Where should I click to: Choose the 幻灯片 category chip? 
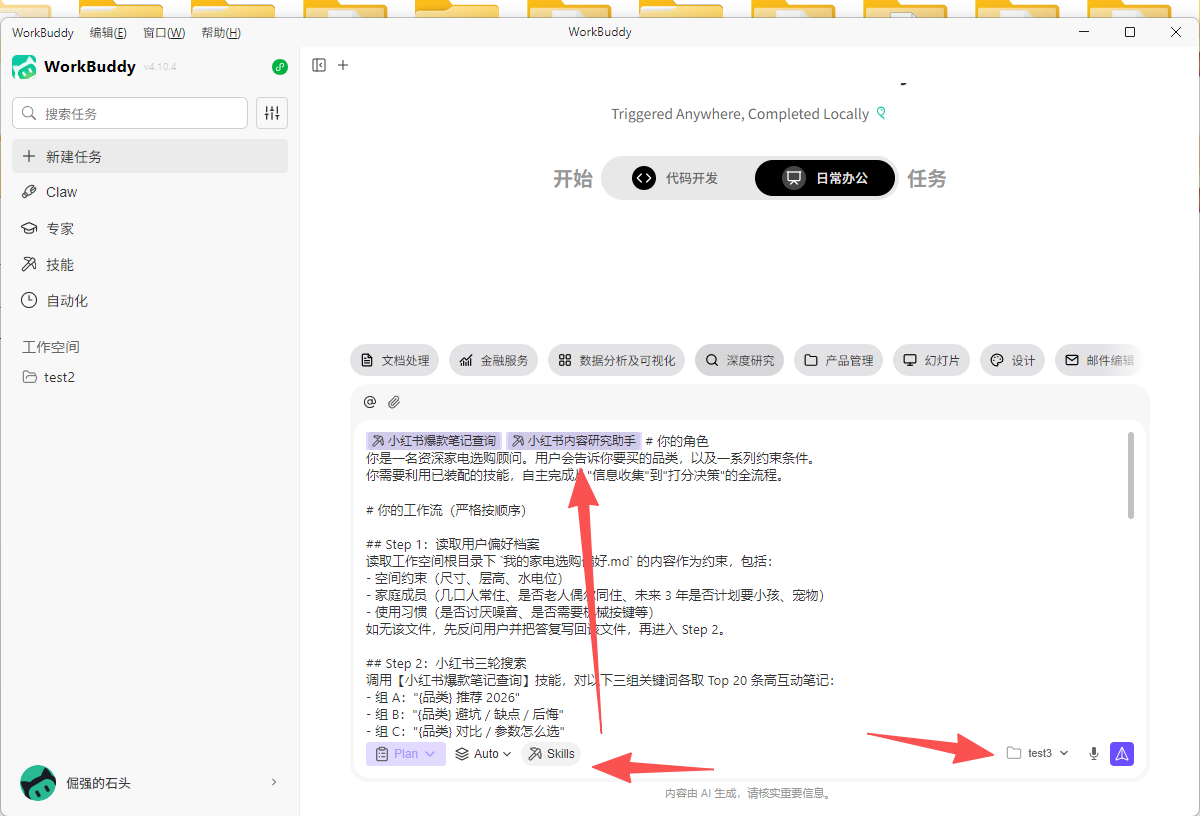pyautogui.click(x=931, y=360)
